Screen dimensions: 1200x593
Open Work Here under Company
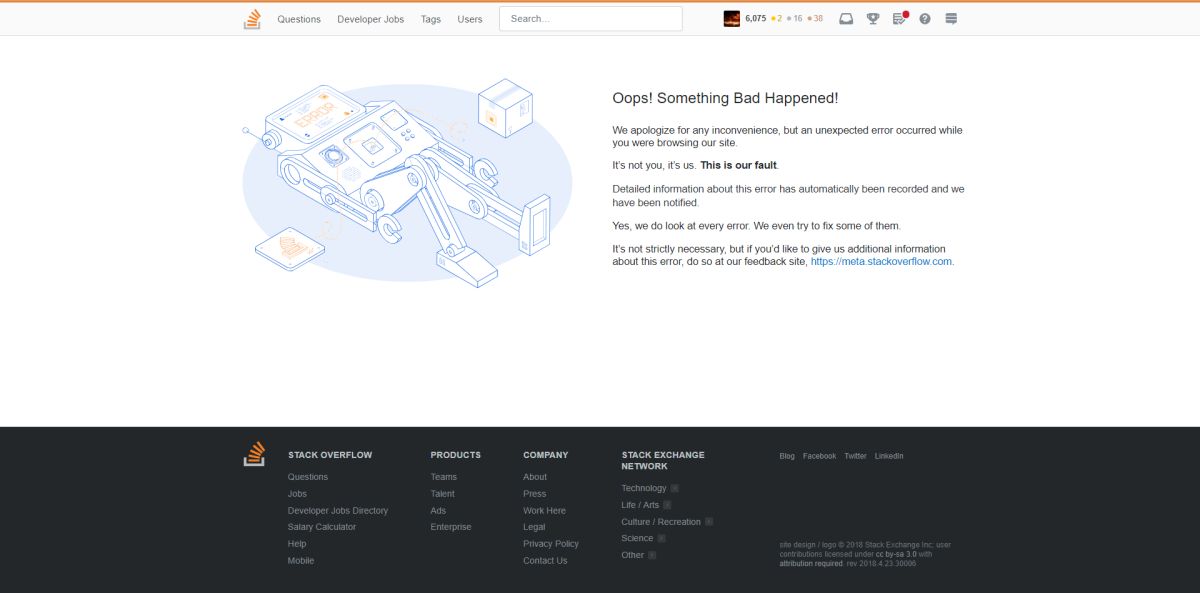[x=544, y=511]
